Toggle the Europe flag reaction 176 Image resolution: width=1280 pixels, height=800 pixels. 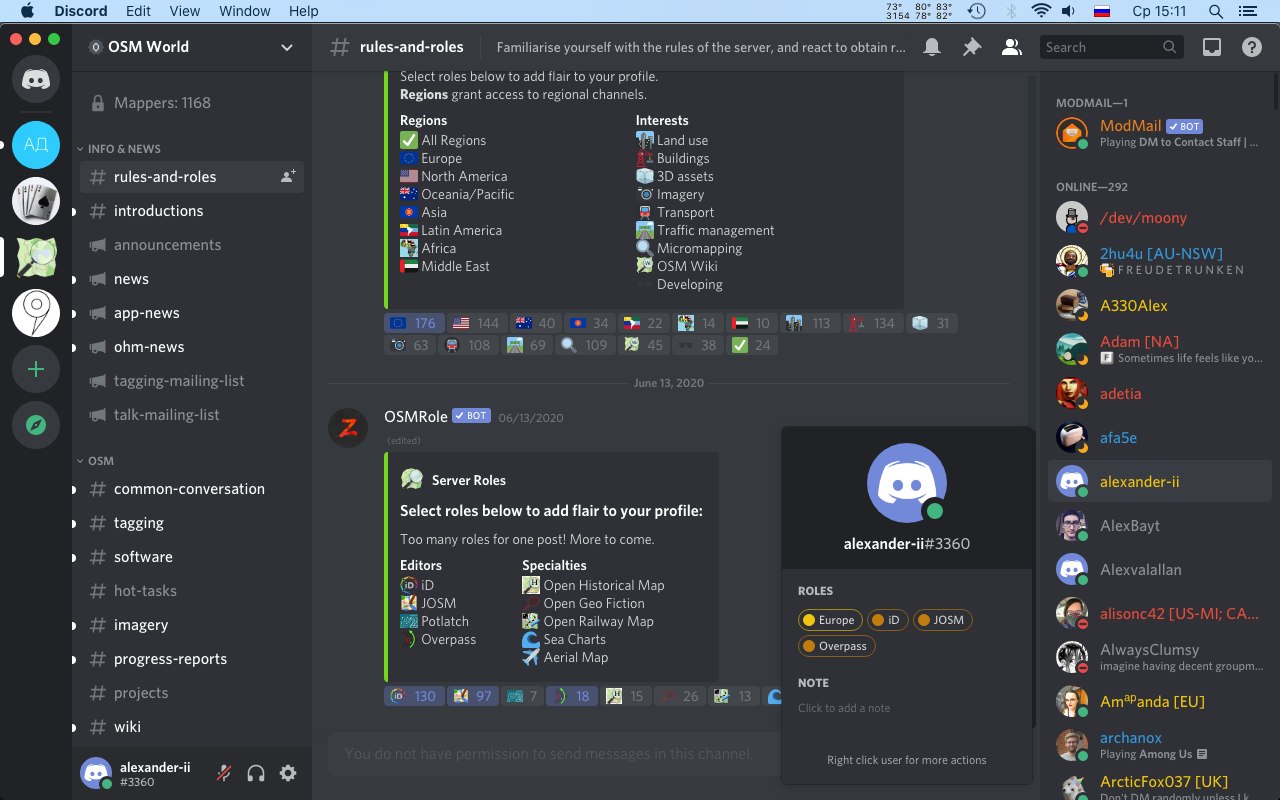coord(414,323)
